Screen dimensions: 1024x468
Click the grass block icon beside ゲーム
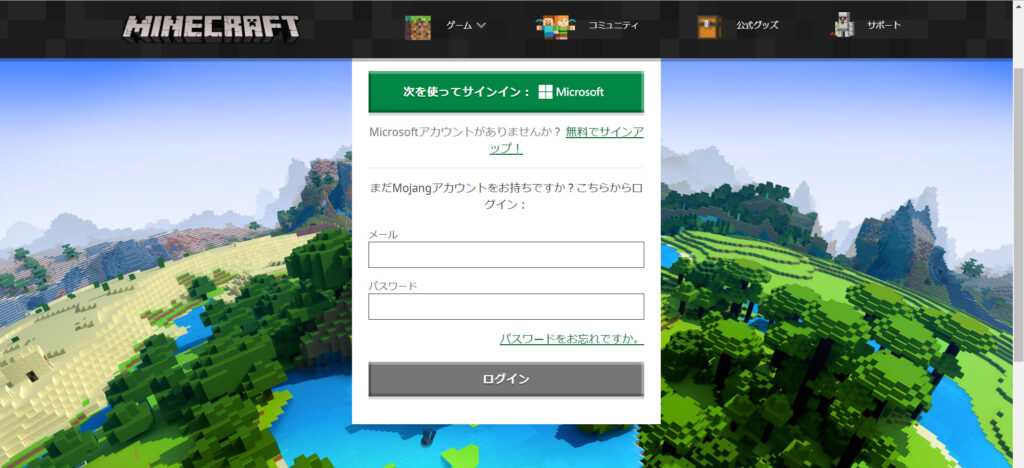pos(417,27)
